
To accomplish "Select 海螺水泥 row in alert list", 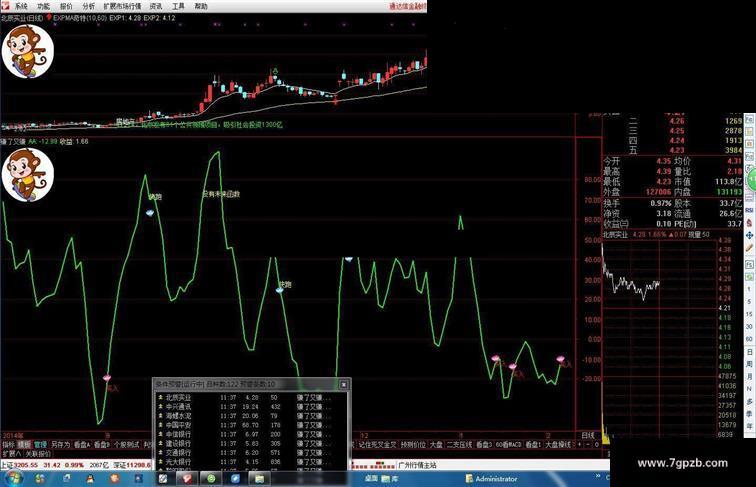I will coord(251,416).
